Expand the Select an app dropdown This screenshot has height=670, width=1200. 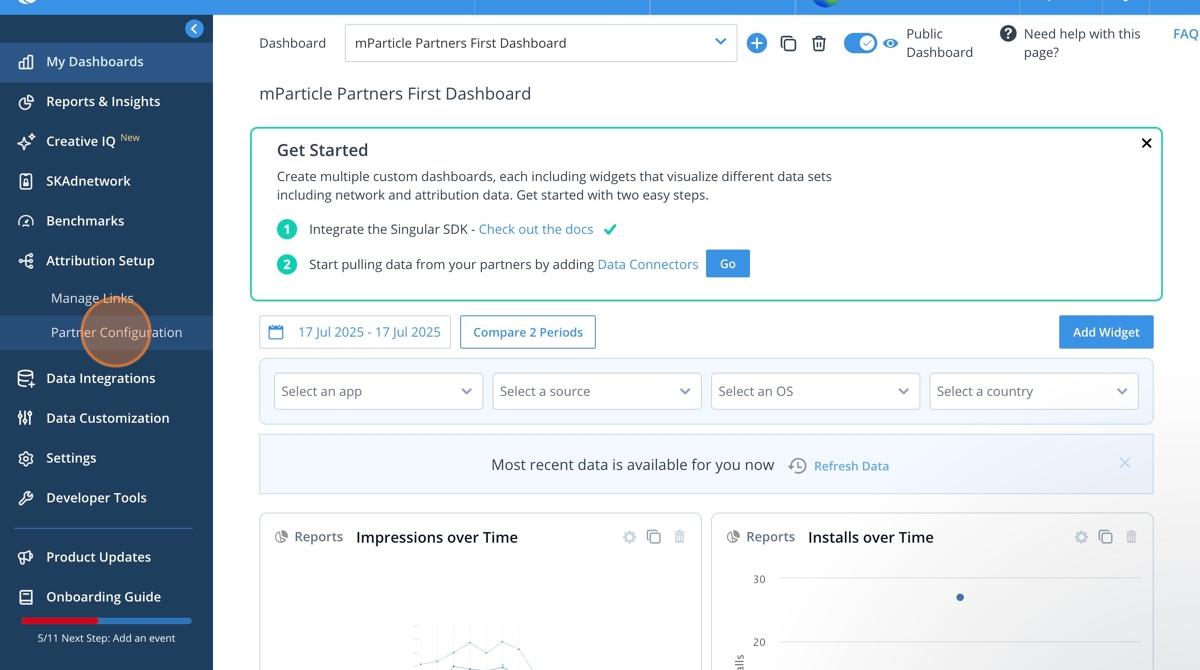pyautogui.click(x=377, y=391)
